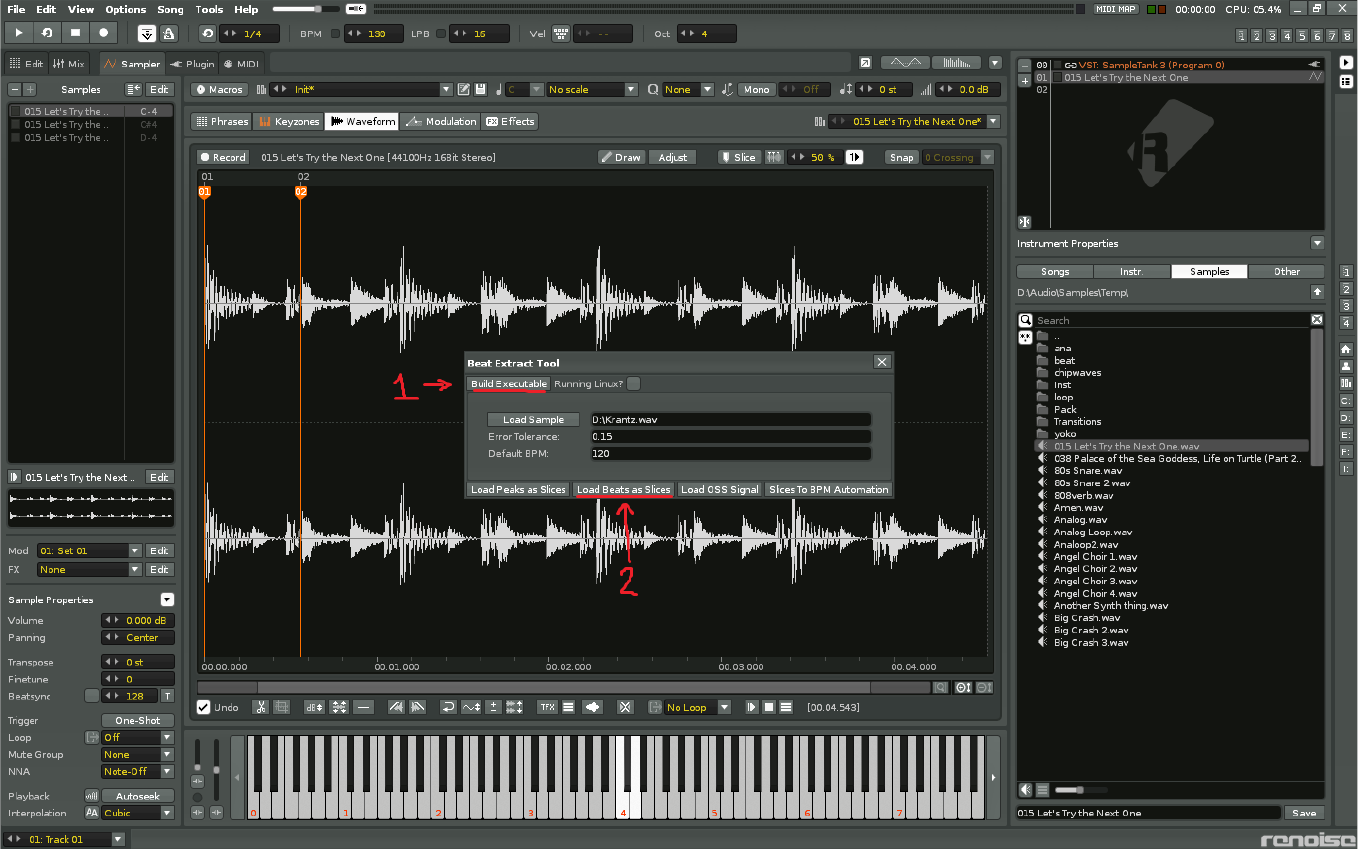Select Amen.wav in the file browser
The height and width of the screenshot is (849, 1358).
1080,508
